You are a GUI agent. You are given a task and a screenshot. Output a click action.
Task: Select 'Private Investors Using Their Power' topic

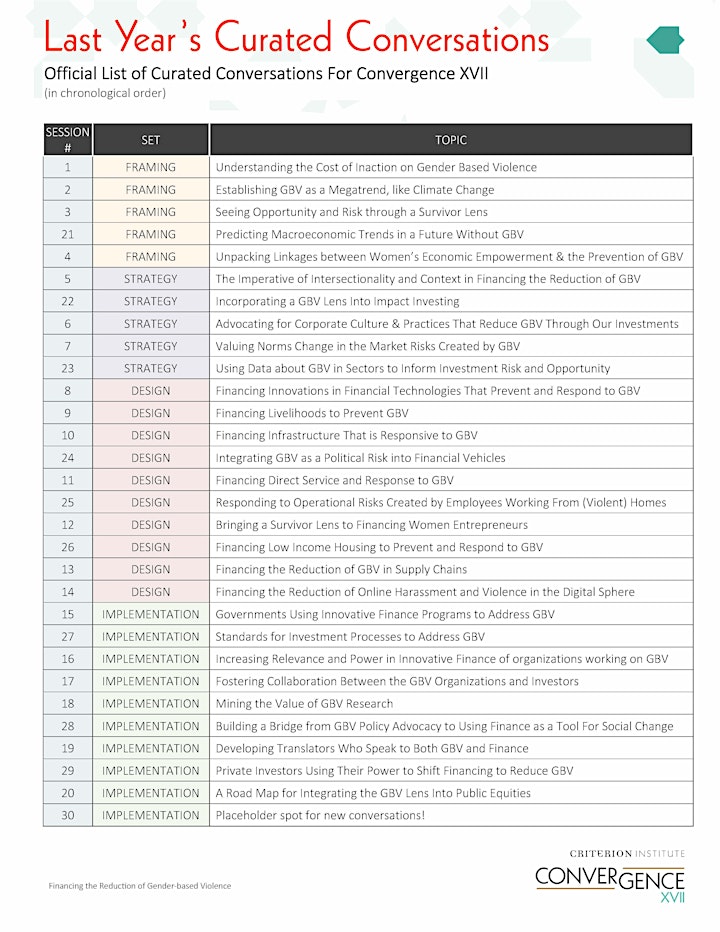click(394, 771)
